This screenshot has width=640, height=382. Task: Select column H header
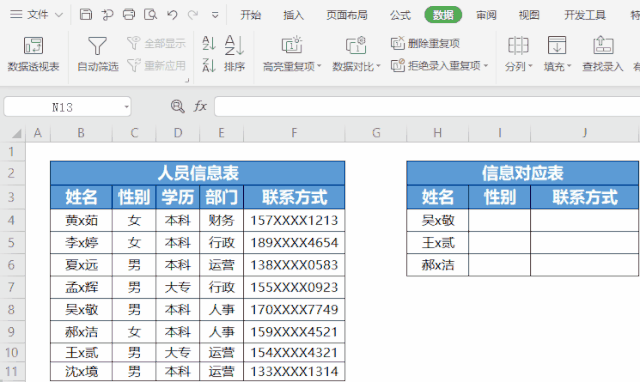[438, 133]
